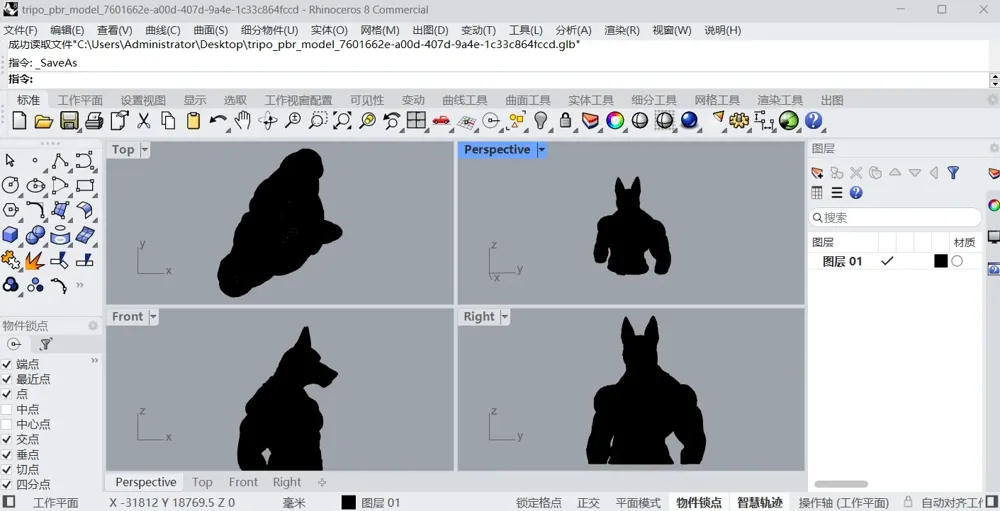Toggle 正交 in the status bar
This screenshot has height=511, width=1000.
coord(588,503)
